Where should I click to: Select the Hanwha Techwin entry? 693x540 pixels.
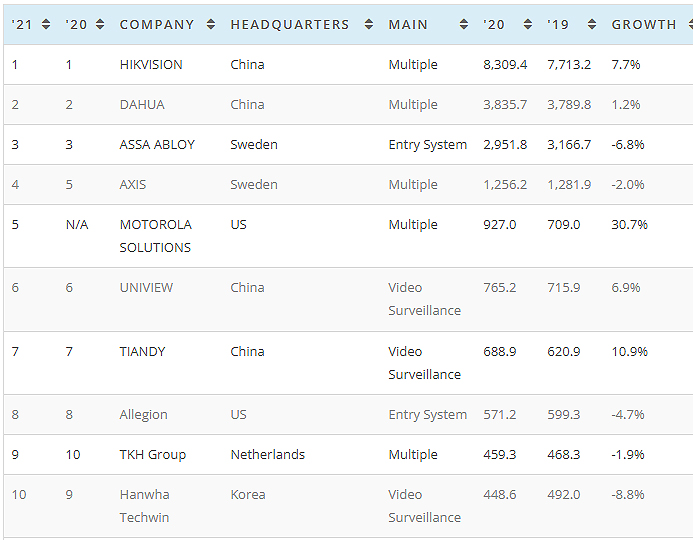point(144,505)
